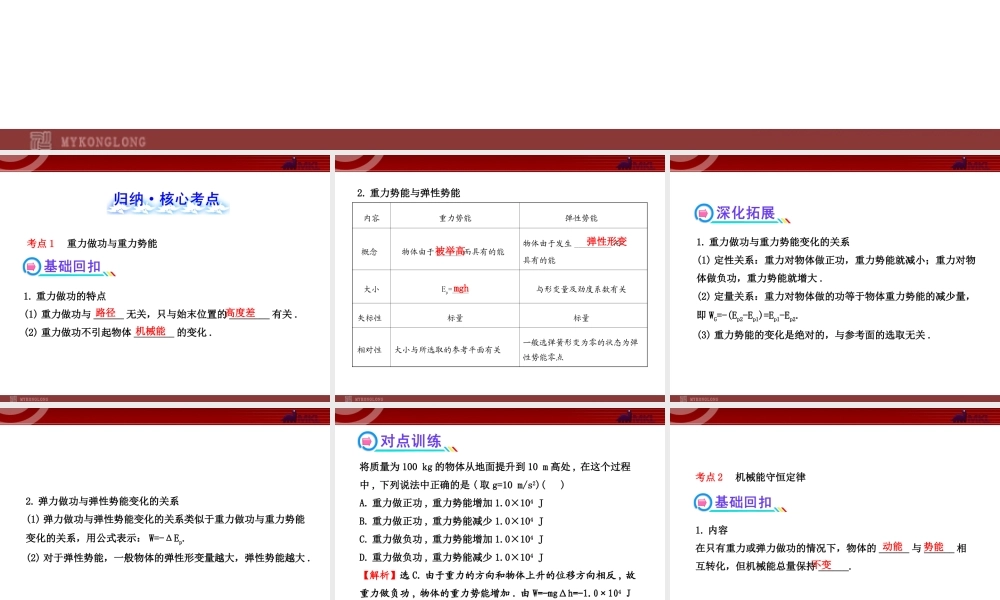Viewport: 1000px width, 600px height.
Task: Click the MYKONGLONG logo icon
Action: point(40,140)
